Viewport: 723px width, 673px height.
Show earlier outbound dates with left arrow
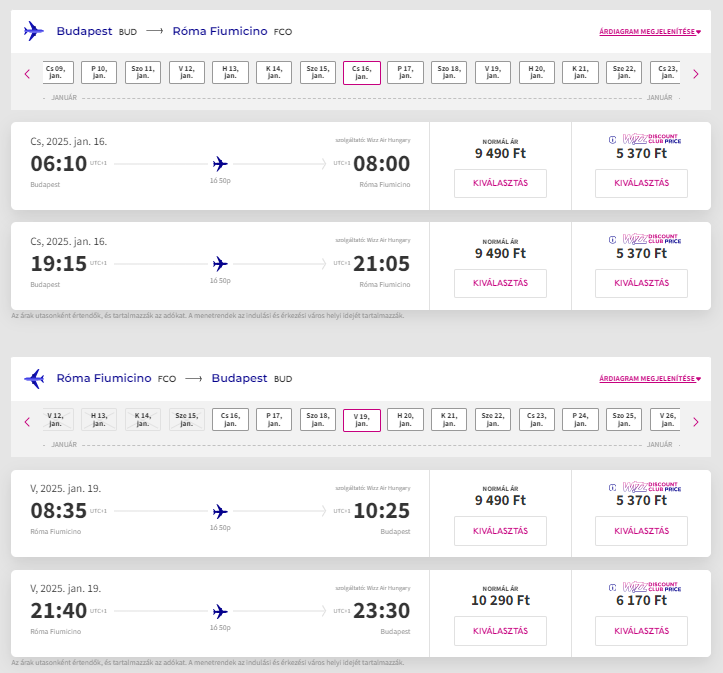point(27,74)
